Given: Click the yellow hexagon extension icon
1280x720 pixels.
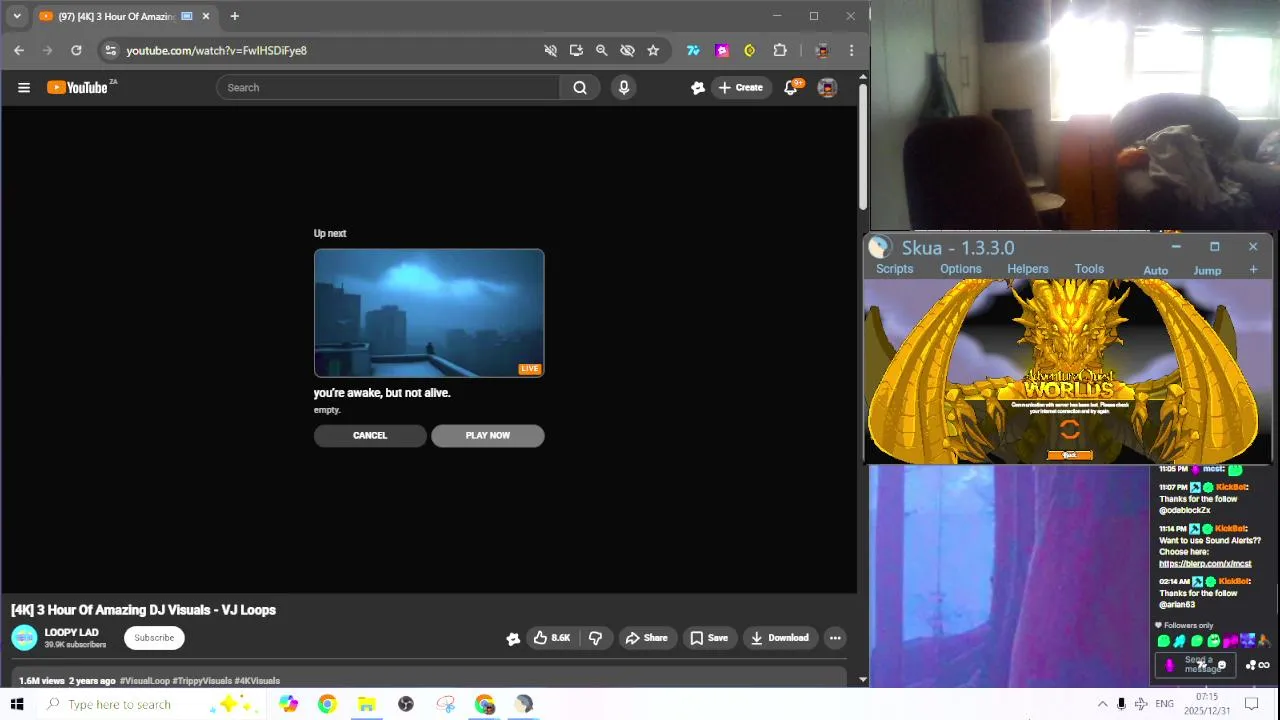Looking at the screenshot, I should point(749,50).
